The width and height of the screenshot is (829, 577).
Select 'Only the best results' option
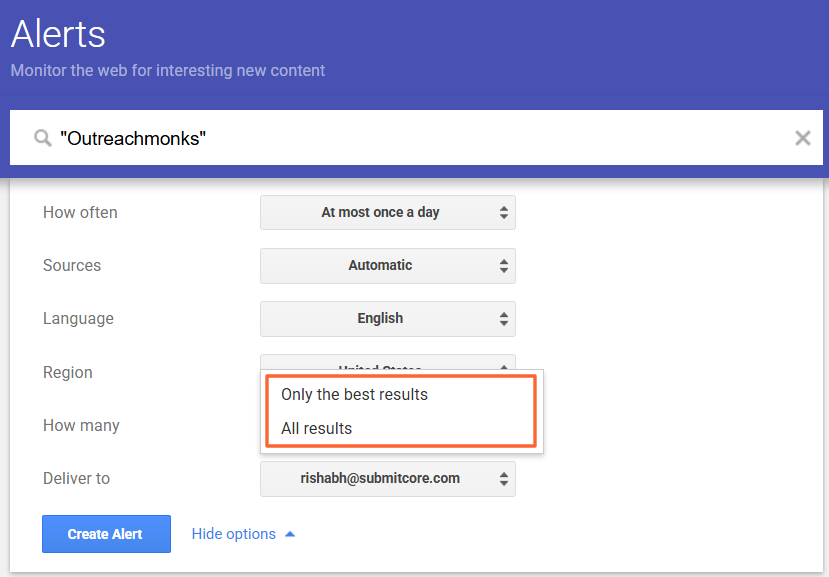pyautogui.click(x=354, y=394)
